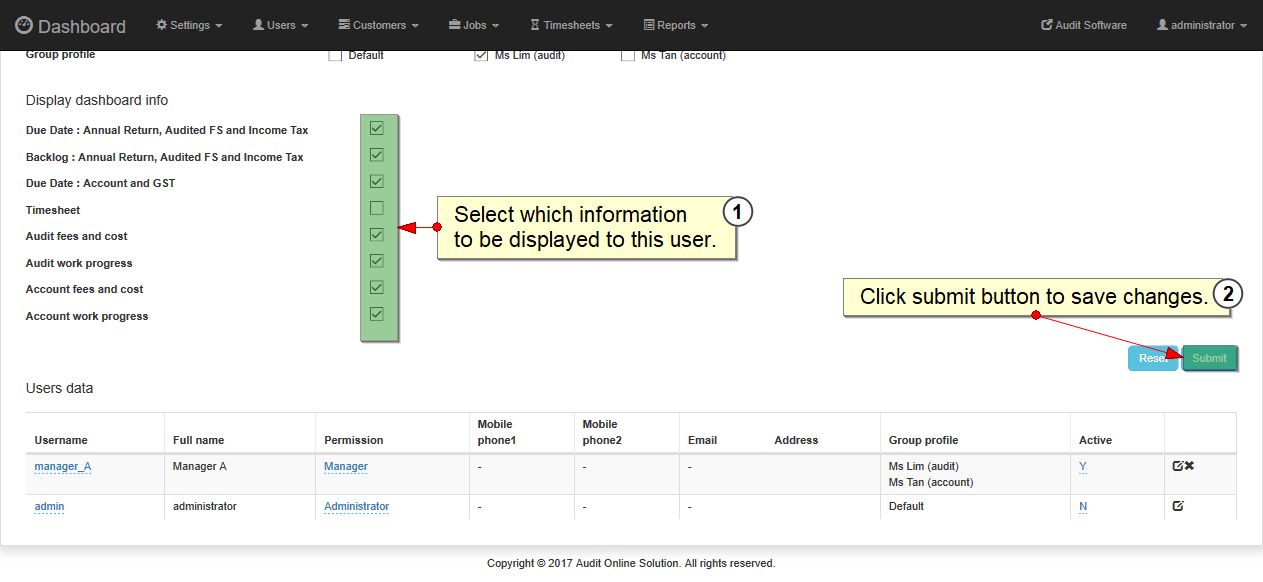Expand the Customers dropdown menu
The width and height of the screenshot is (1263, 582).
tap(378, 25)
